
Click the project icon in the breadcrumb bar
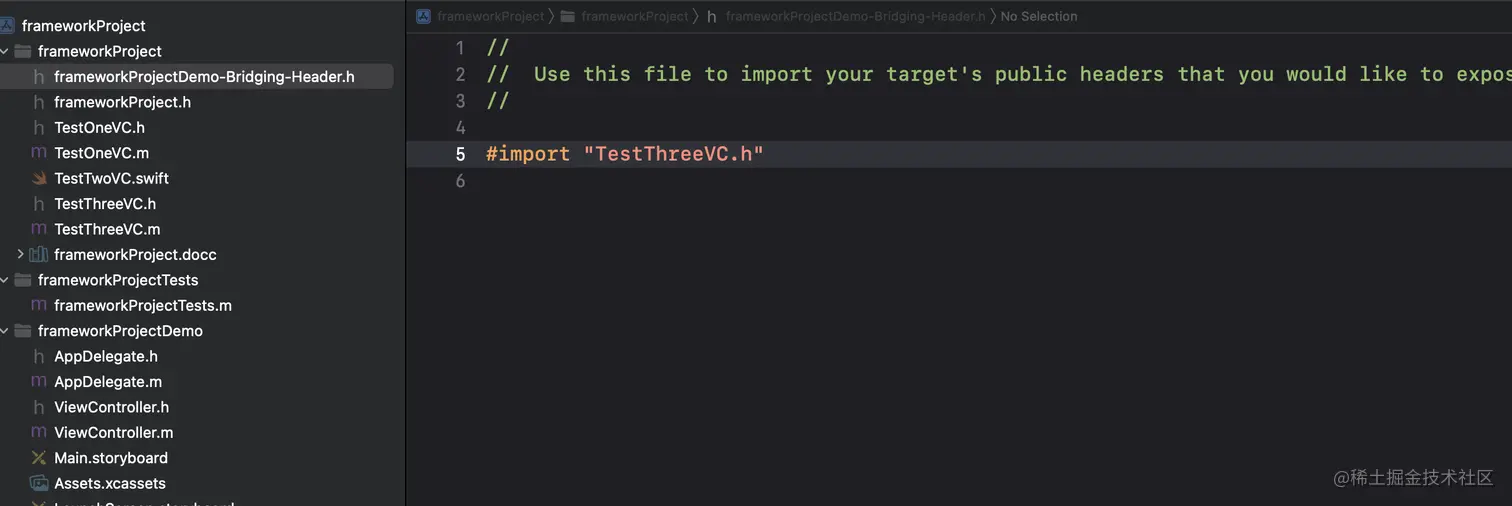(424, 16)
